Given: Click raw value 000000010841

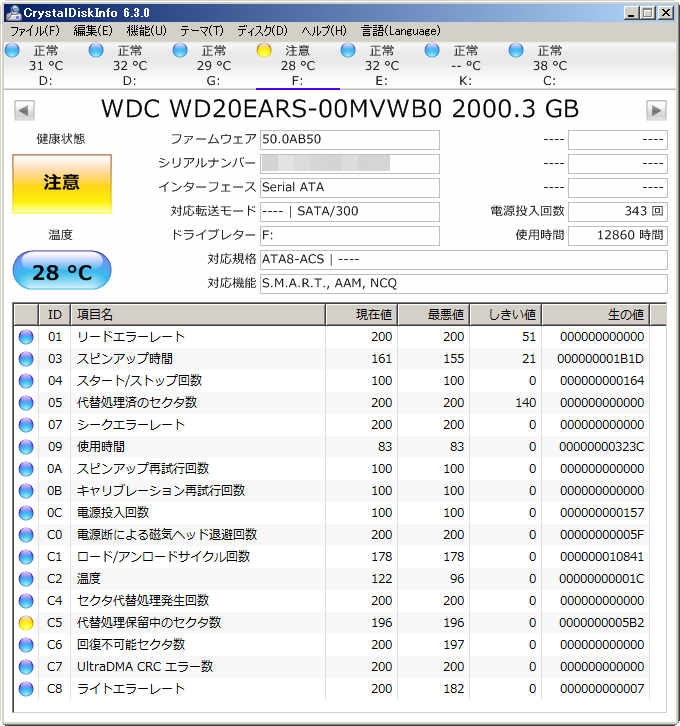Looking at the screenshot, I should (x=601, y=557).
